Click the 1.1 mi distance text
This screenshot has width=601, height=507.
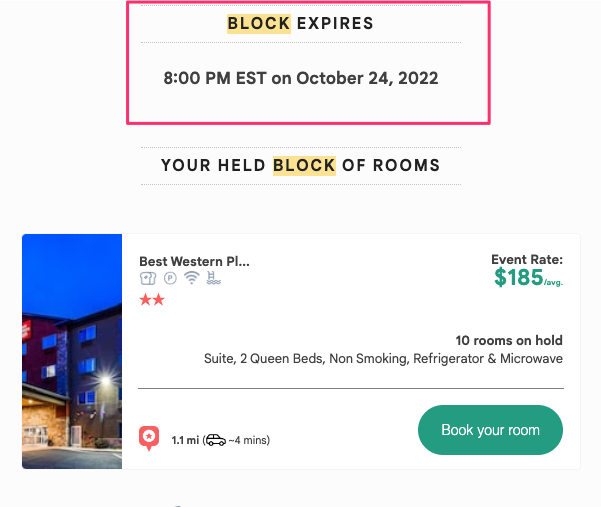(x=185, y=440)
